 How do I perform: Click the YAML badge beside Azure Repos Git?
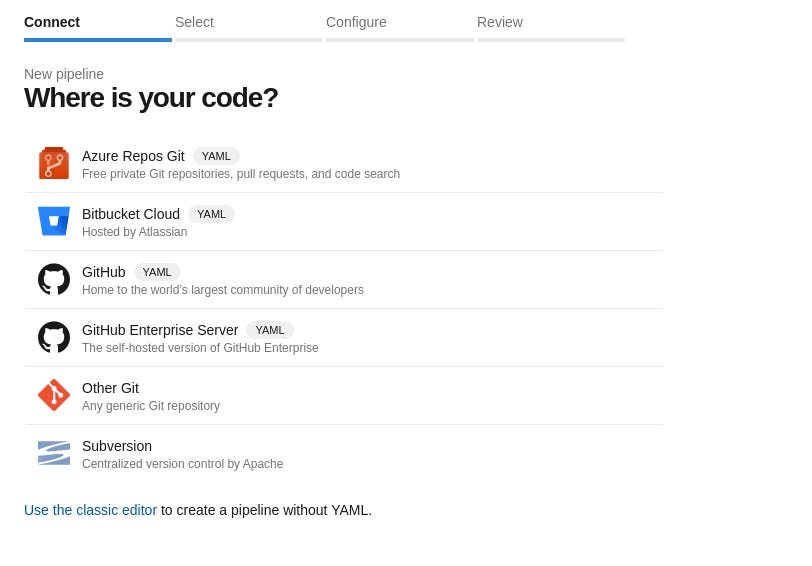click(x=216, y=156)
